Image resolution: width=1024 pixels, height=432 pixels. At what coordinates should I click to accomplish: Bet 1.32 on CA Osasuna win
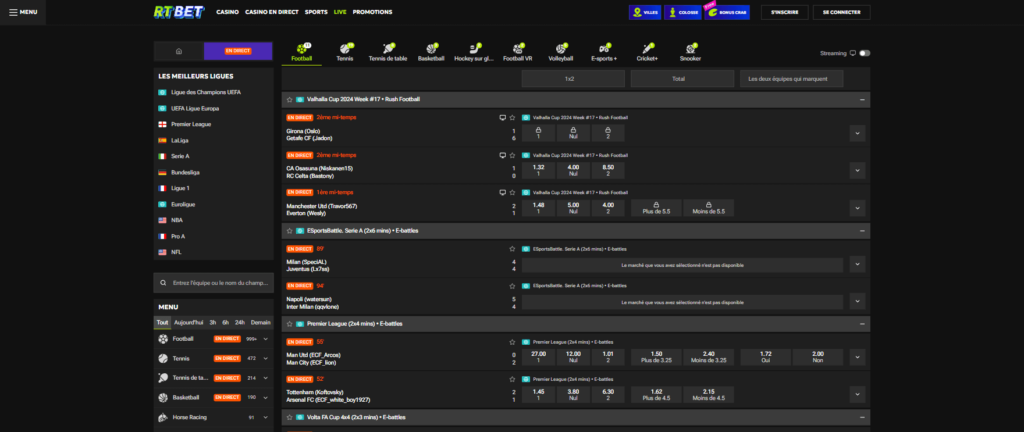coord(539,171)
